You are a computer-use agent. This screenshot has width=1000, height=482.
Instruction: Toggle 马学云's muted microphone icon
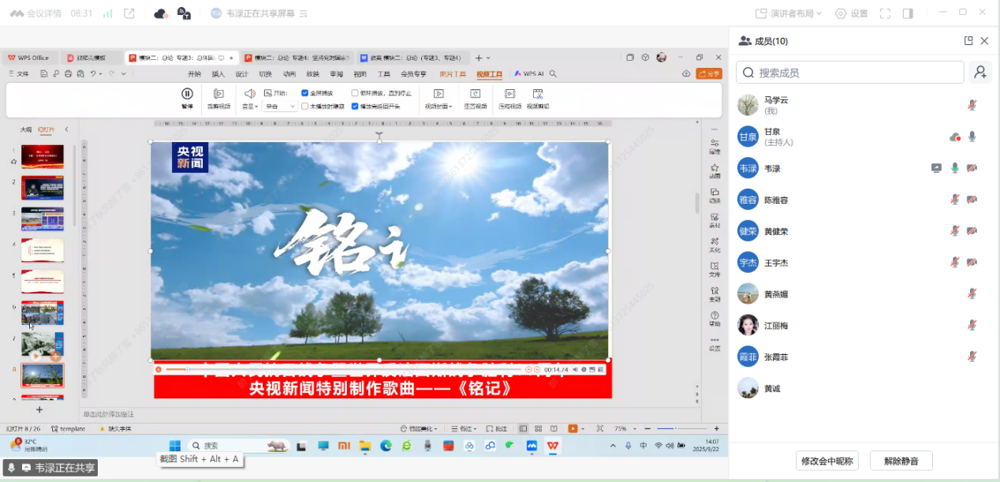tap(972, 105)
